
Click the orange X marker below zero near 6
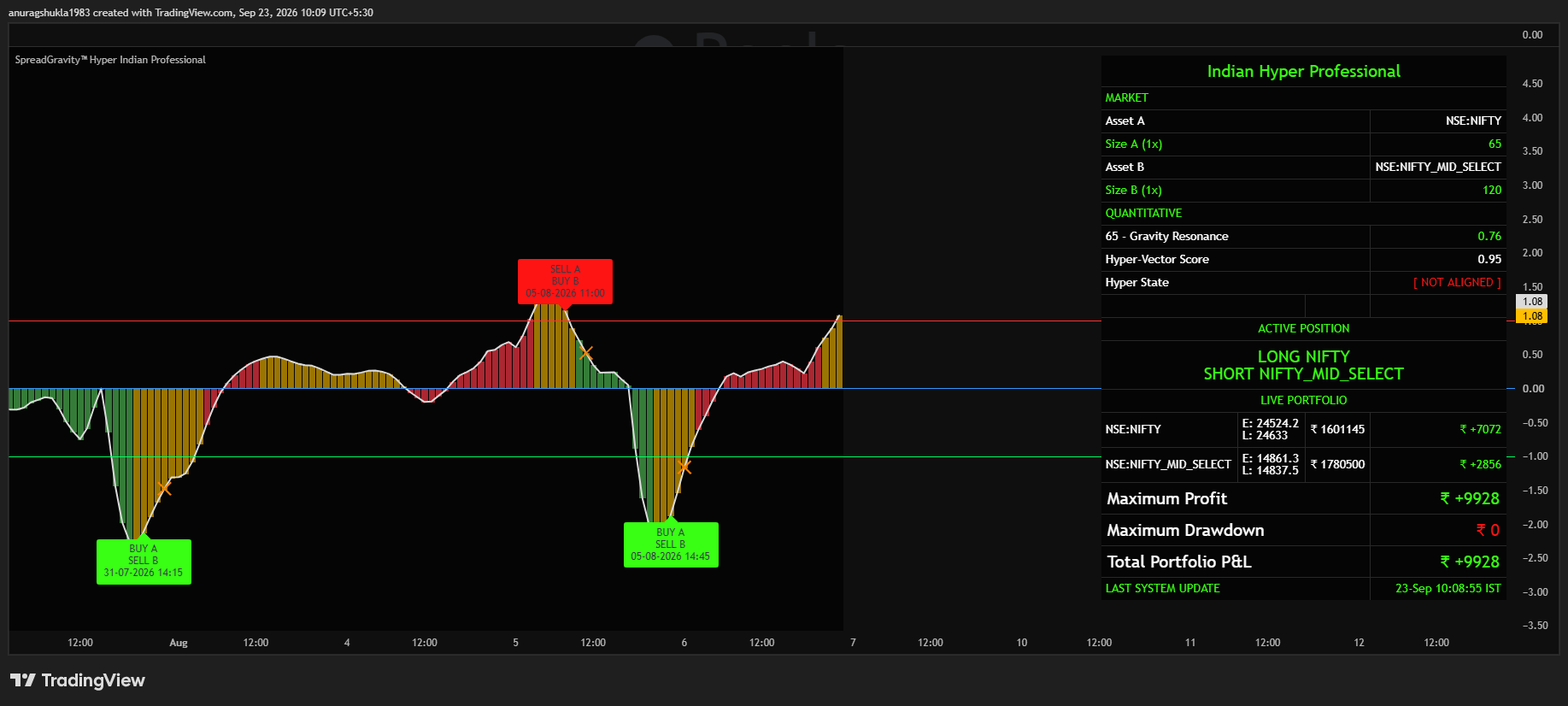pos(684,467)
